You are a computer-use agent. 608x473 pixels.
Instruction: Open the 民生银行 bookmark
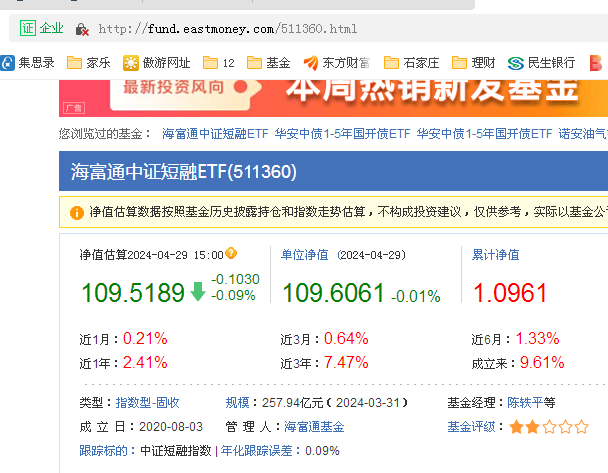541,63
